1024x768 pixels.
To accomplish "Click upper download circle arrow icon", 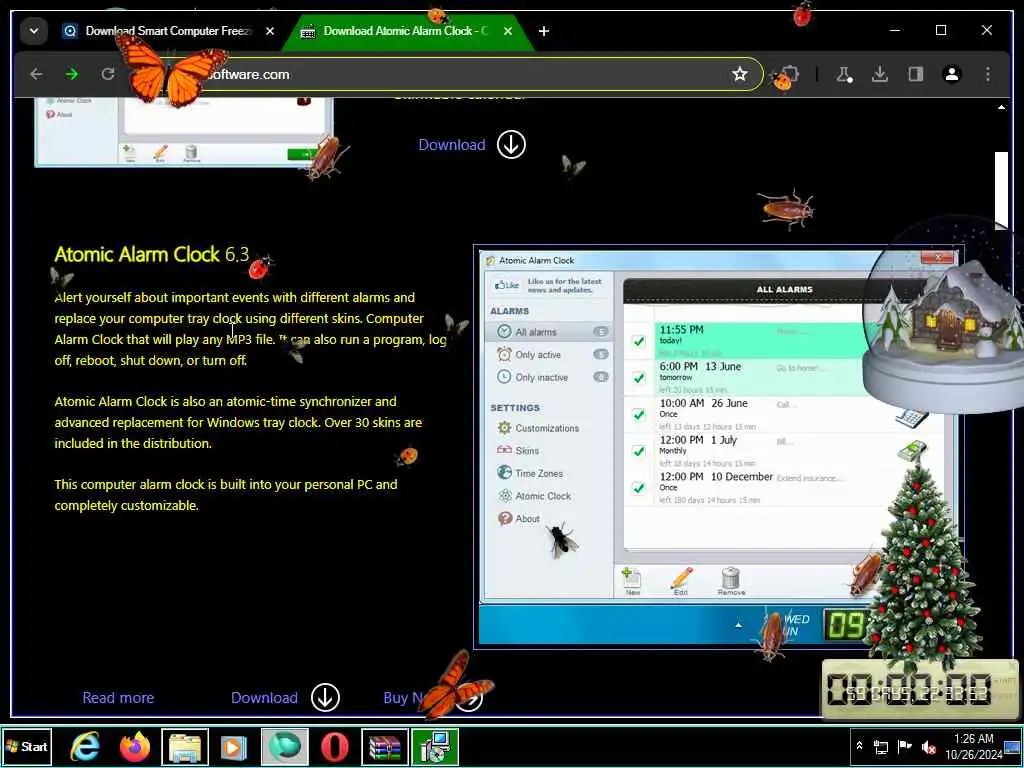I will coord(511,145).
